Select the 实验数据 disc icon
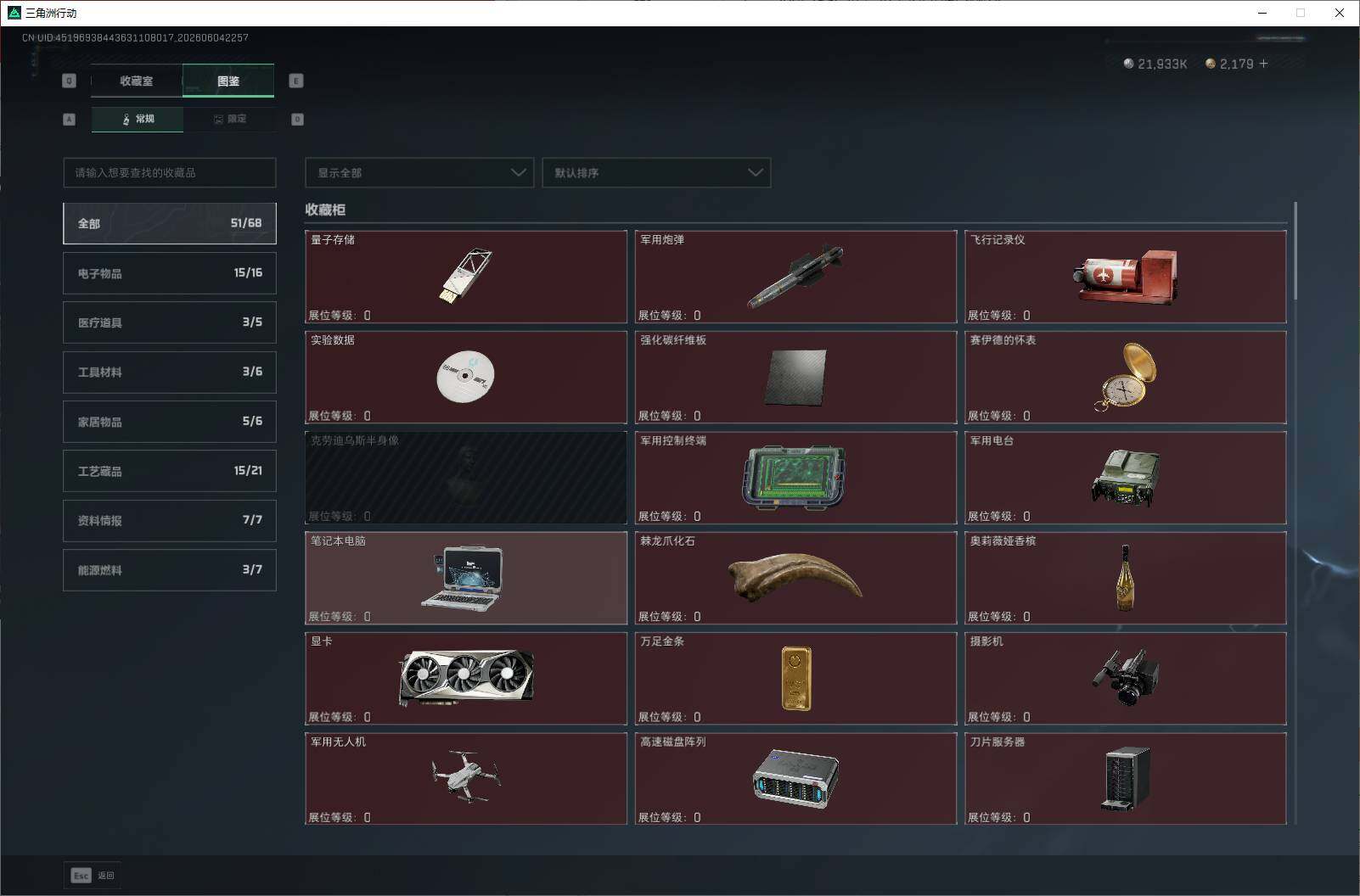The image size is (1360, 896). coord(465,376)
